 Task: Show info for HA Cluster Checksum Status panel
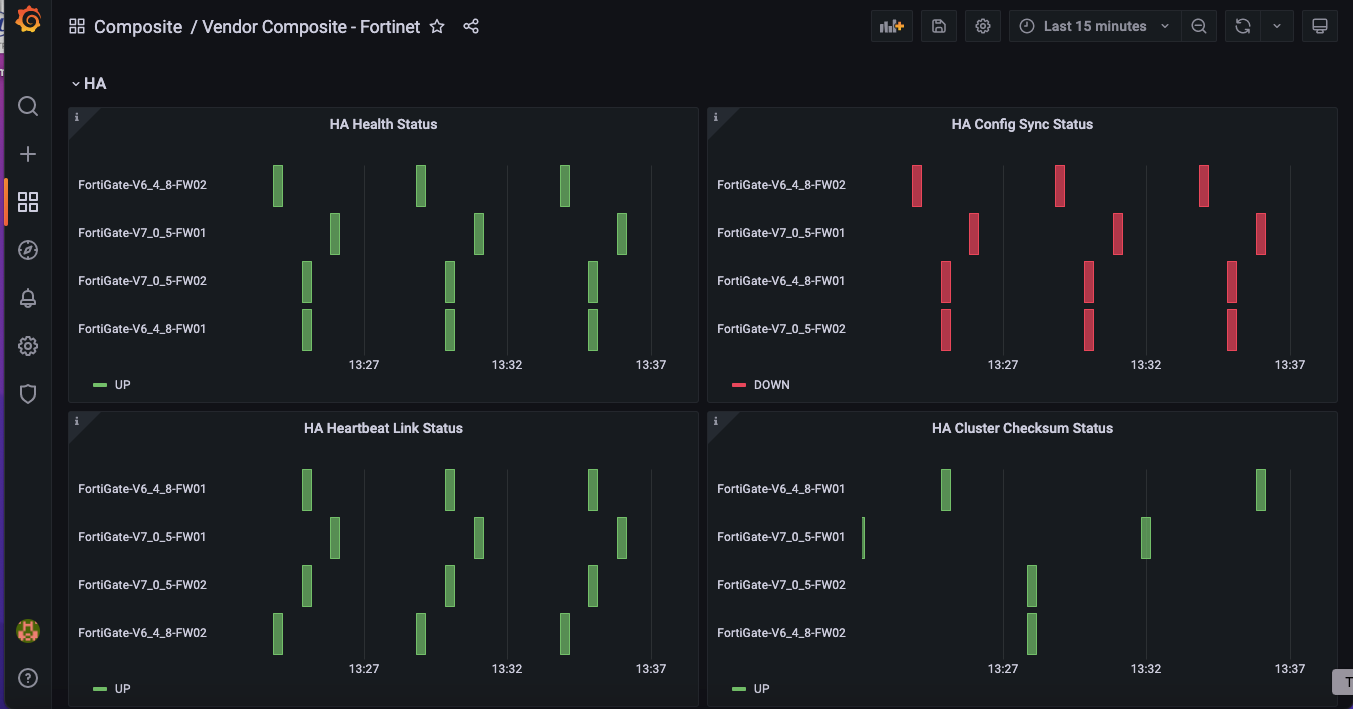pyautogui.click(x=716, y=421)
